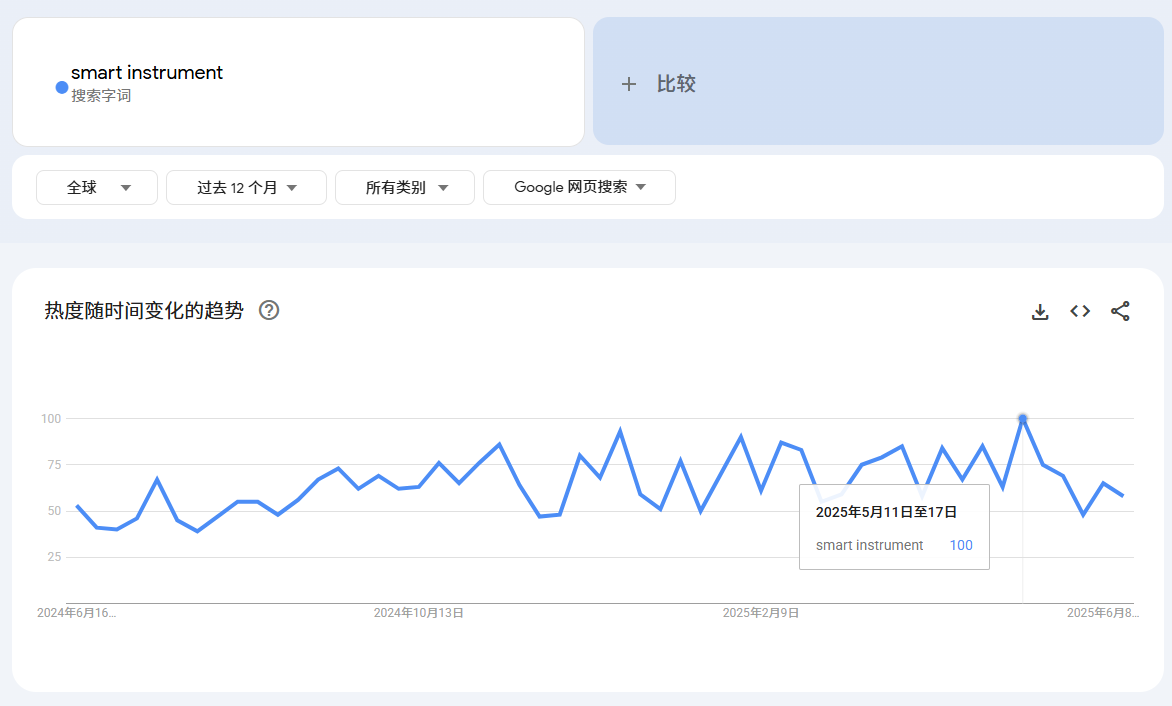Click the blue dot beside smart instrument

pos(62,88)
